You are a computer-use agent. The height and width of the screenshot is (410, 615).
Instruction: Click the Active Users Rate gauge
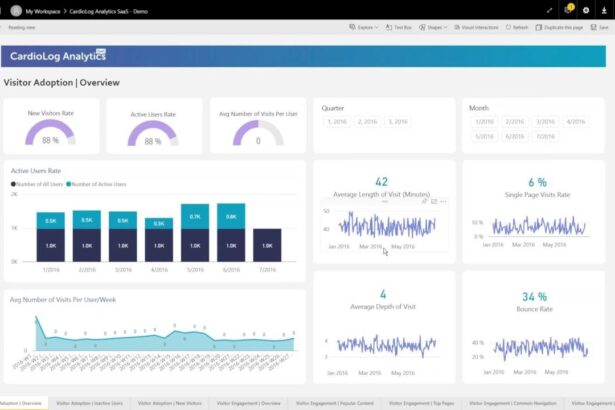click(153, 134)
